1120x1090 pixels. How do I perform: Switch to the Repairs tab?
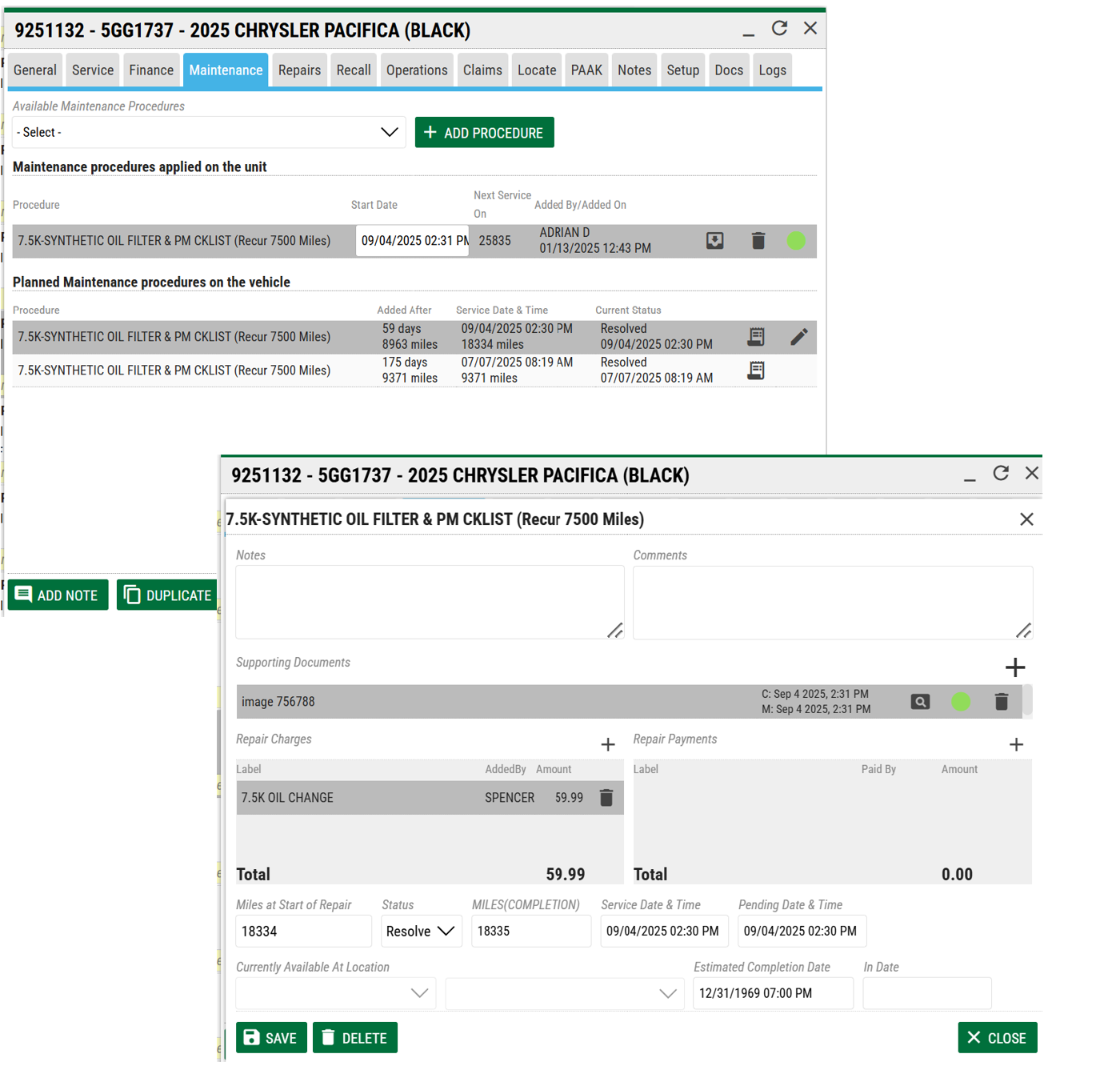coord(299,70)
